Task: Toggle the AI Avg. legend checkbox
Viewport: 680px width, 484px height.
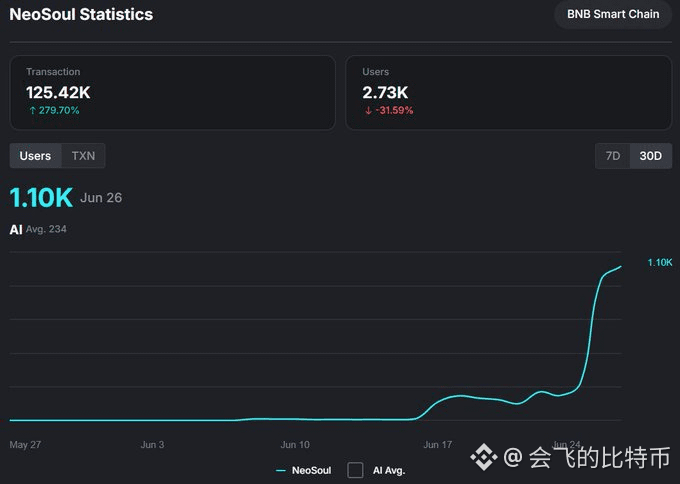Action: pos(355,470)
